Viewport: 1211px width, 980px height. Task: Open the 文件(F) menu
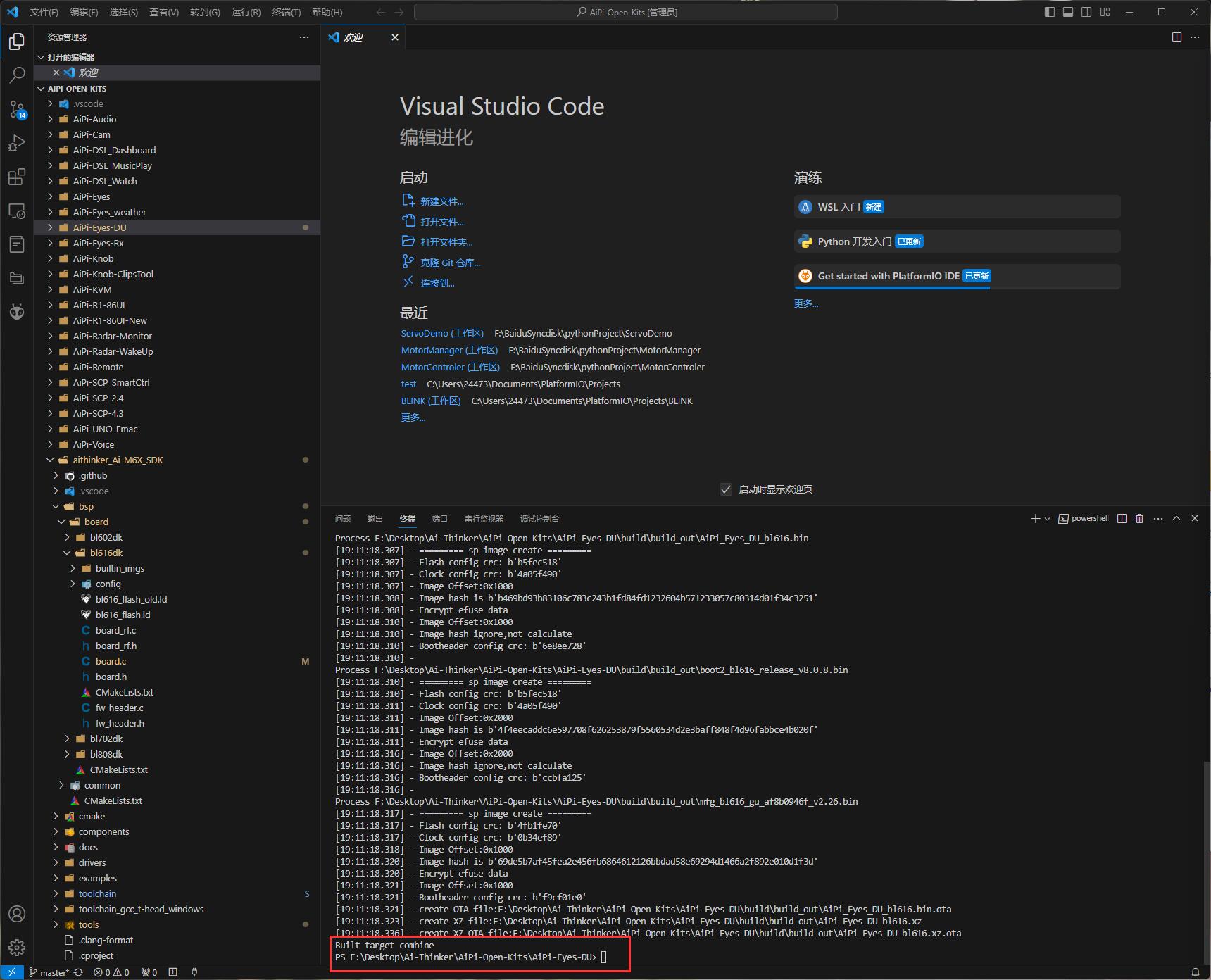coord(44,12)
